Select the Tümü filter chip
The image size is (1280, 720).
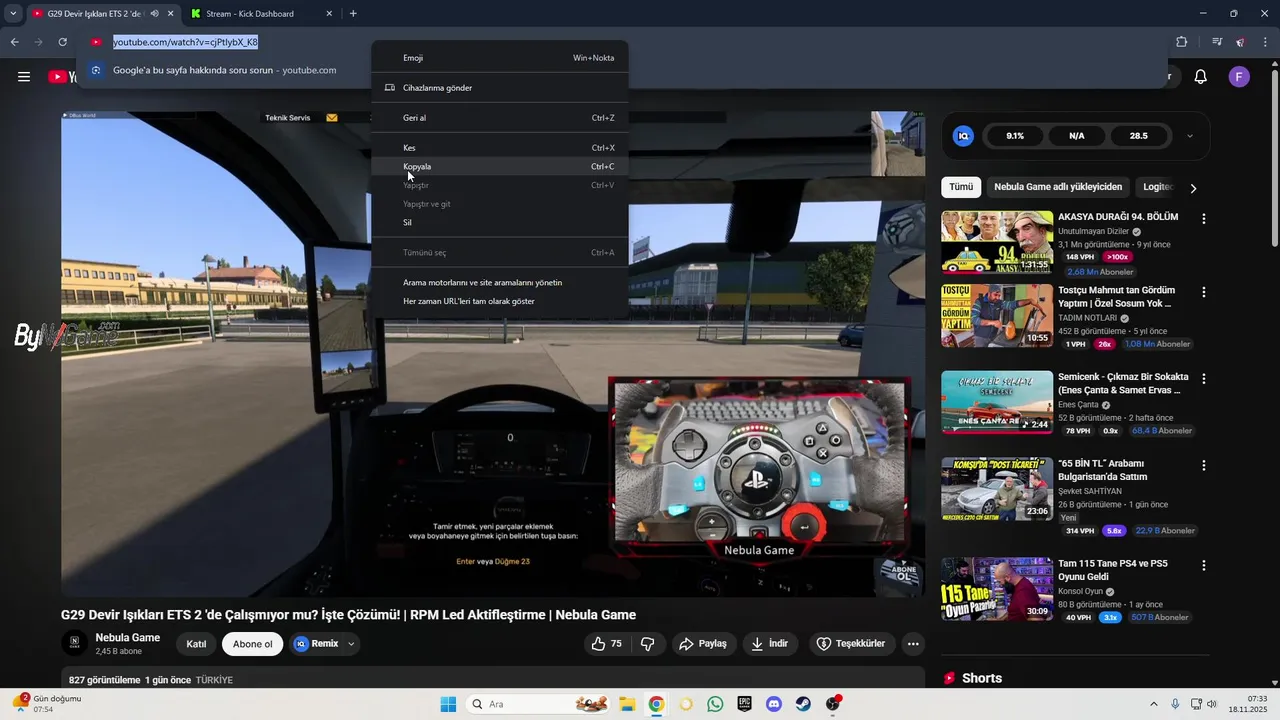(x=961, y=187)
